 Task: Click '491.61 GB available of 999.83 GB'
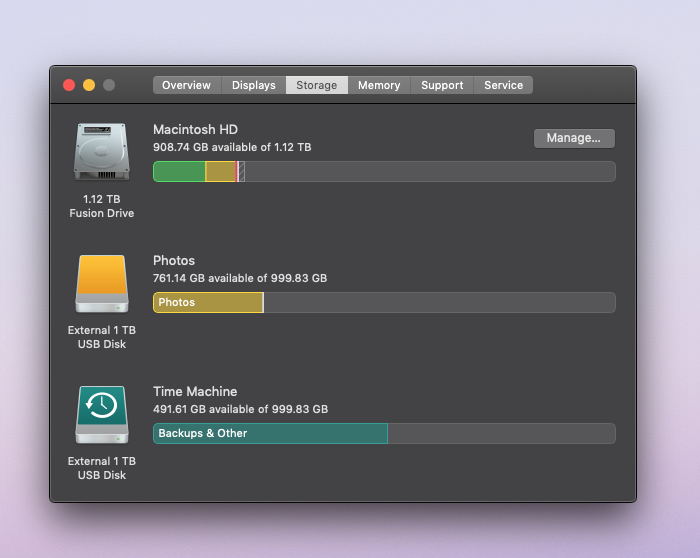(x=241, y=409)
